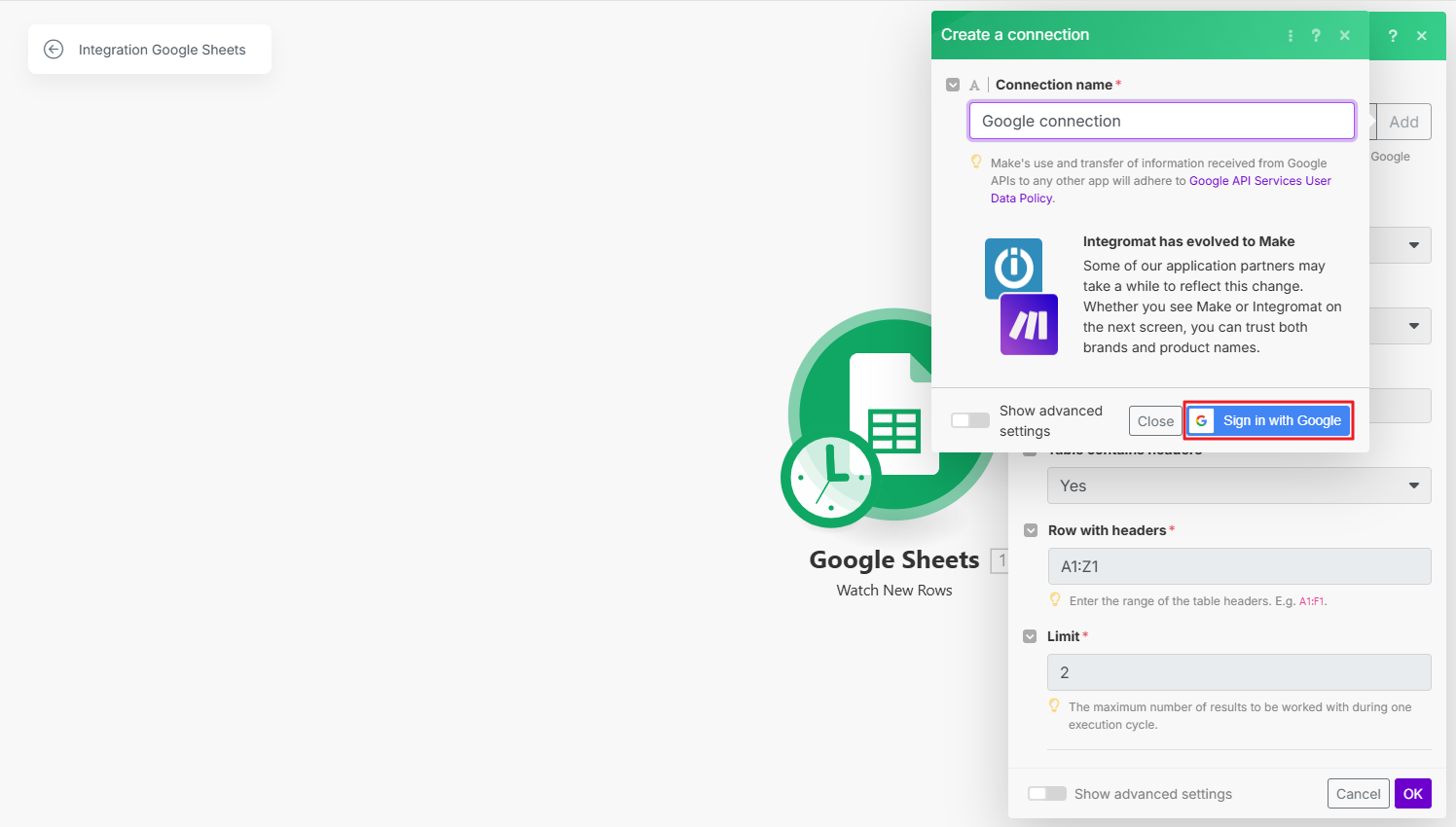Toggle the Limit field checkbox
Image resolution: width=1456 pixels, height=827 pixels.
(x=1030, y=636)
